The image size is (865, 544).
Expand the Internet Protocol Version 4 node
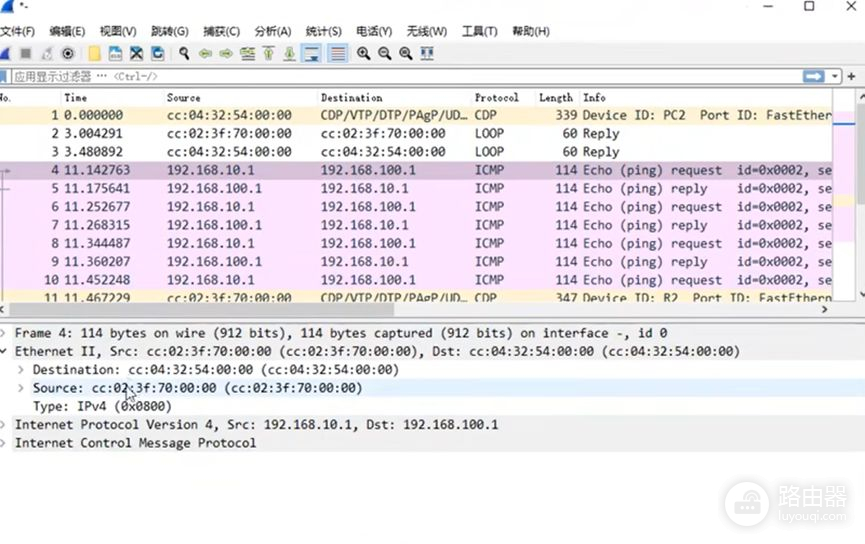(5, 425)
